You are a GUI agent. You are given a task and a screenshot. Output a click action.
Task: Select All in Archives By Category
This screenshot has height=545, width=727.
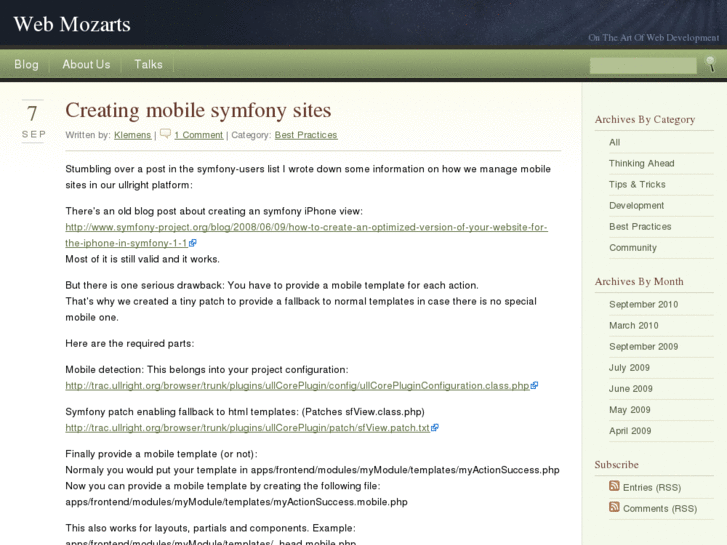tap(614, 142)
